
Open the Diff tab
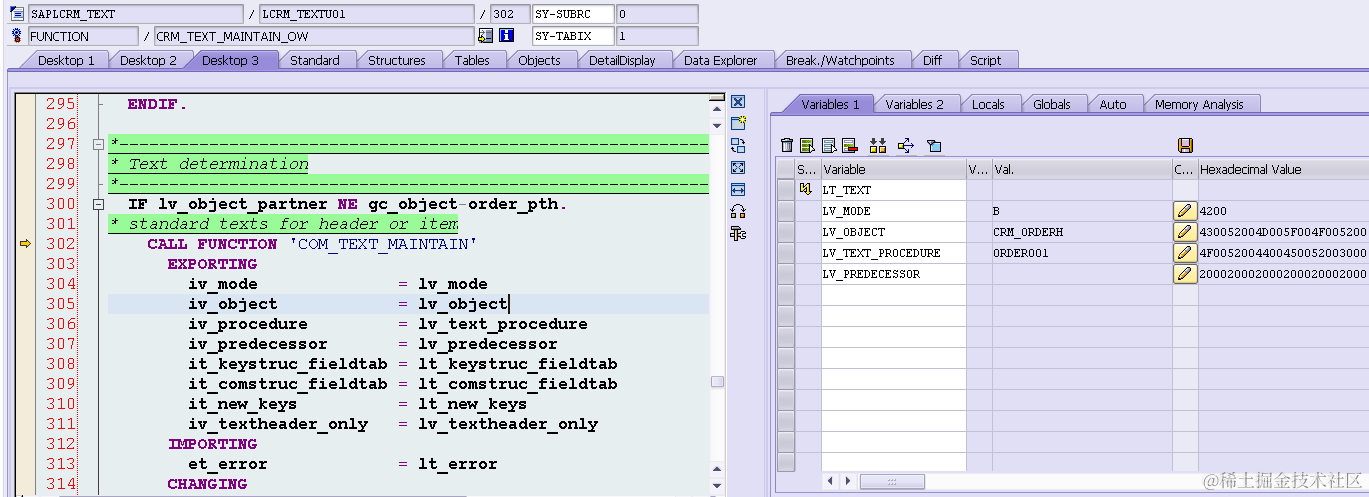tap(932, 61)
